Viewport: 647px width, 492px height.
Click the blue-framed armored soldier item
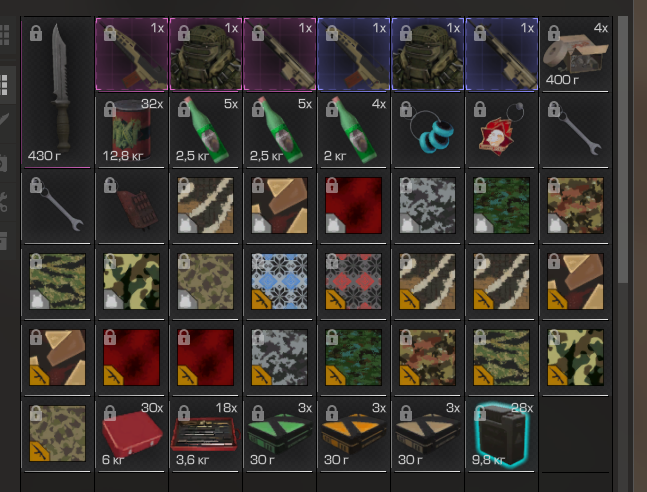pos(427,54)
